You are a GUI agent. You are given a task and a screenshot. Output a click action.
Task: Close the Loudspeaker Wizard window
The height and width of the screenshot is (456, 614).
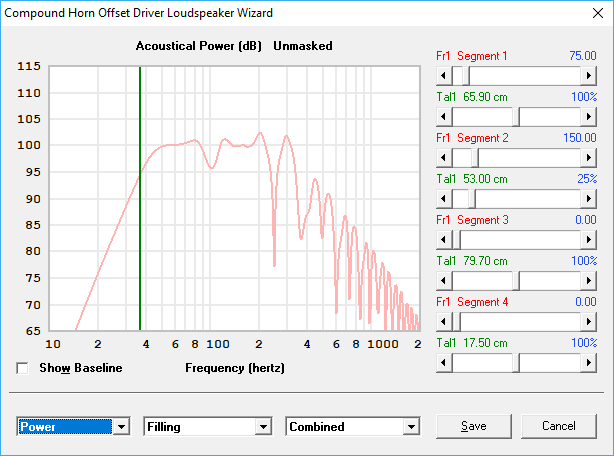[x=598, y=13]
